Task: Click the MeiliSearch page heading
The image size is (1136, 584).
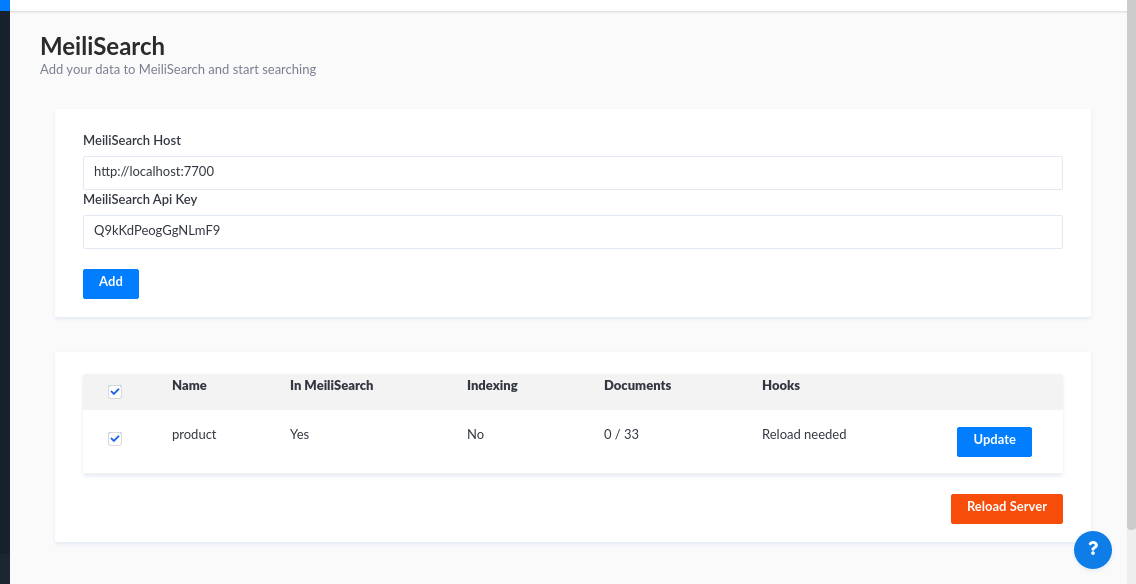Action: 102,46
